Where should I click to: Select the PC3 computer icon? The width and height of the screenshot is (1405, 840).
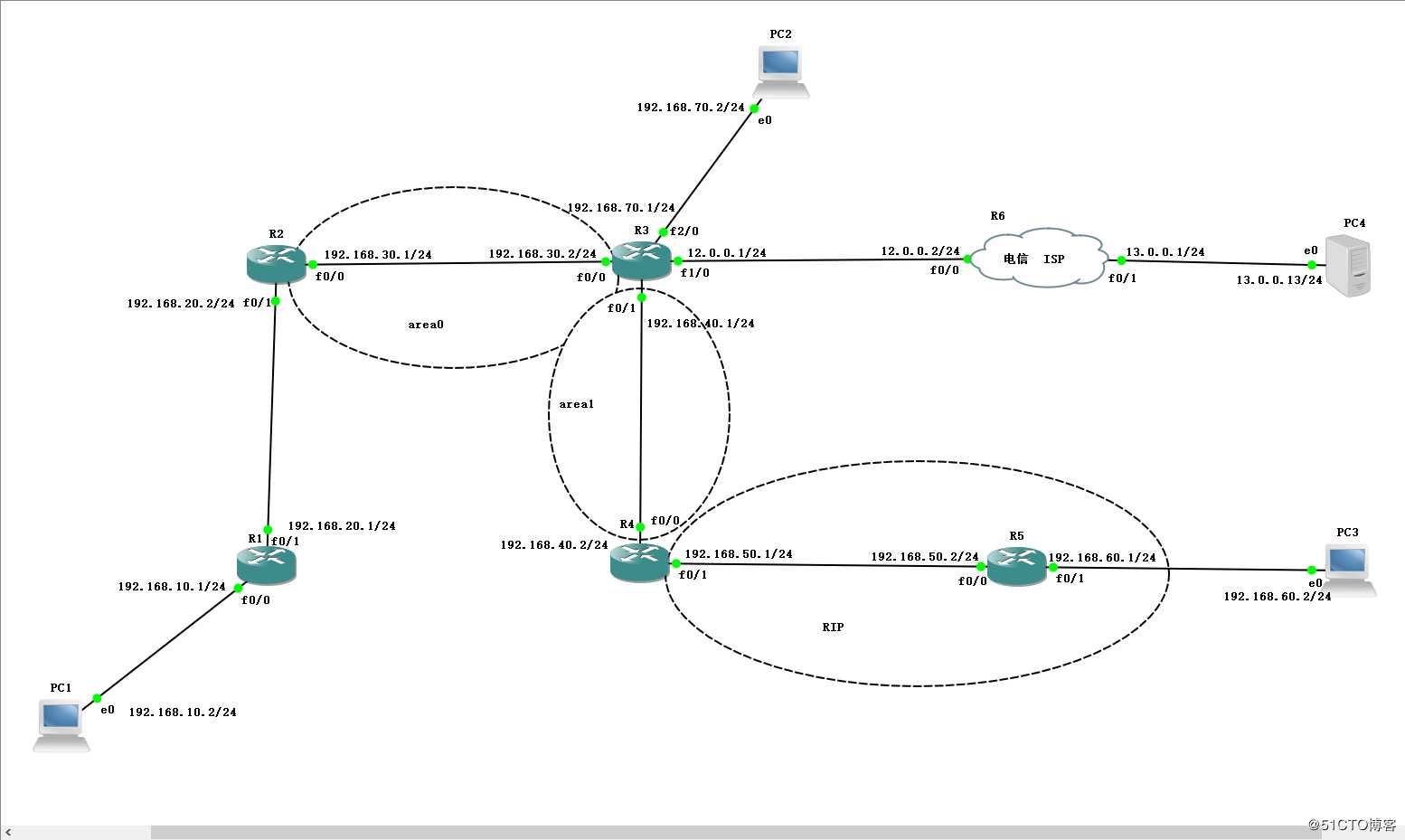point(1348,570)
